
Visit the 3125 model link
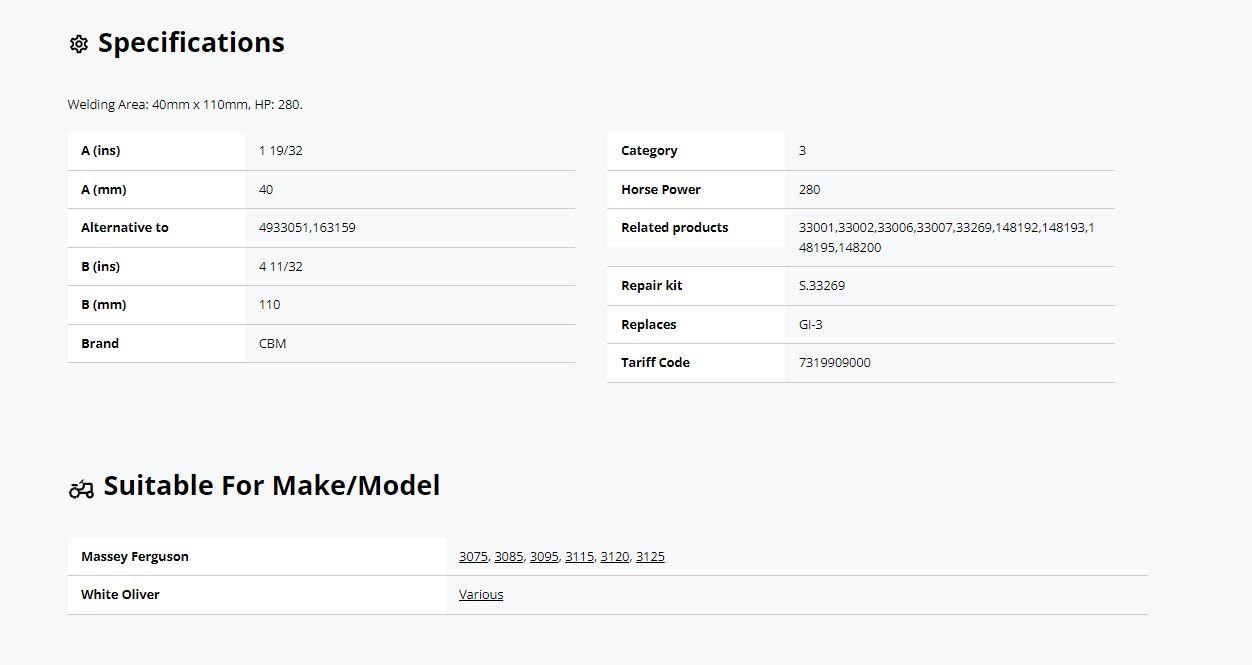[650, 557]
